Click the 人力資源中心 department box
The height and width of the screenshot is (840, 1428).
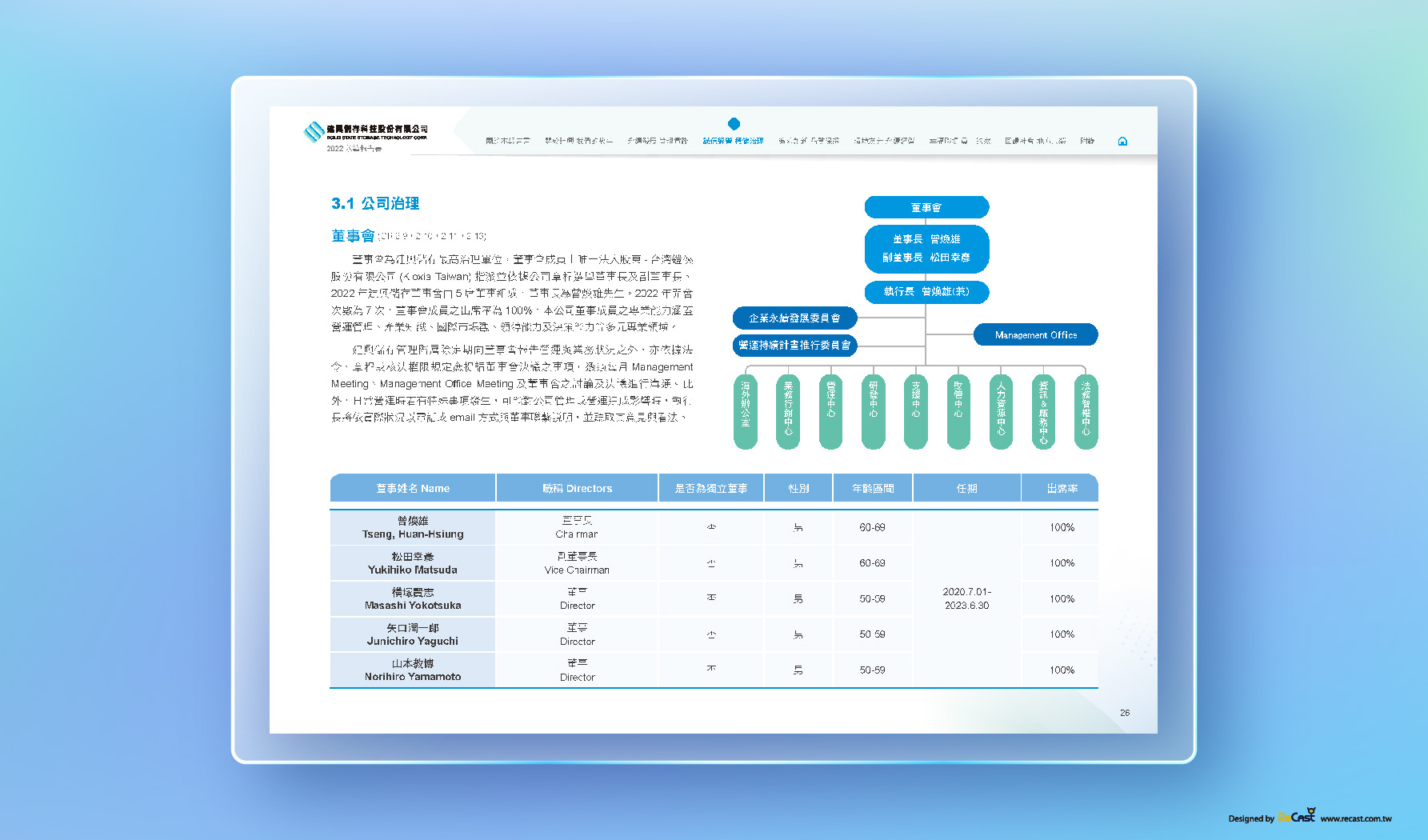coord(1001,411)
